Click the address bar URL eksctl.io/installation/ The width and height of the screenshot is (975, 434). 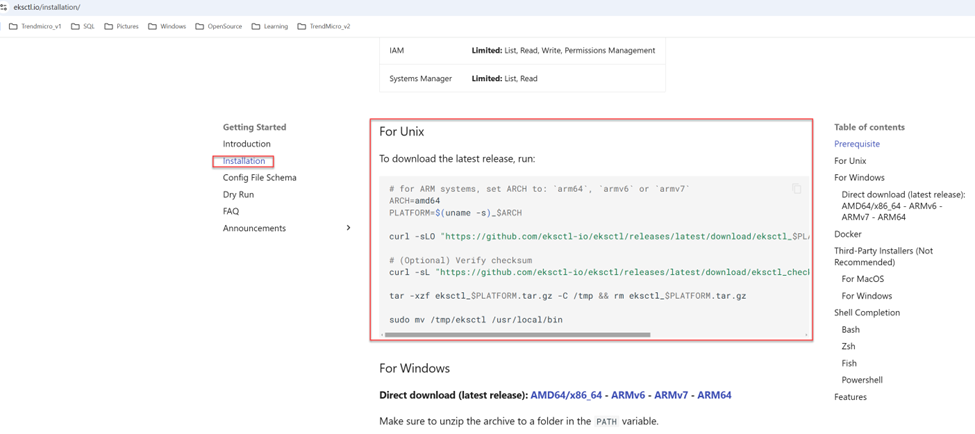[47, 7]
